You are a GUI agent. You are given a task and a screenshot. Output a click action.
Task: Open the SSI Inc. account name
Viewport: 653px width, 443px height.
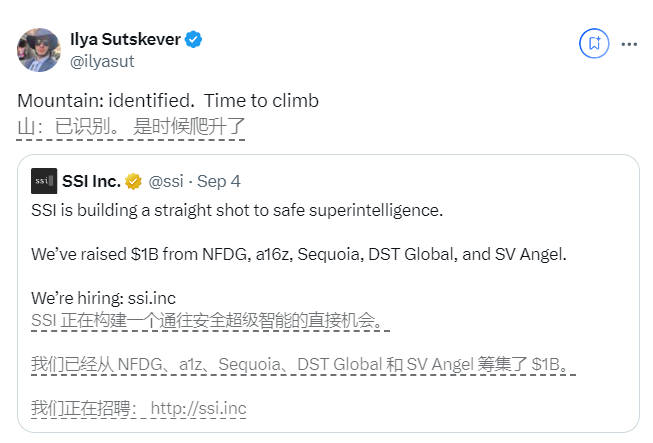click(91, 182)
